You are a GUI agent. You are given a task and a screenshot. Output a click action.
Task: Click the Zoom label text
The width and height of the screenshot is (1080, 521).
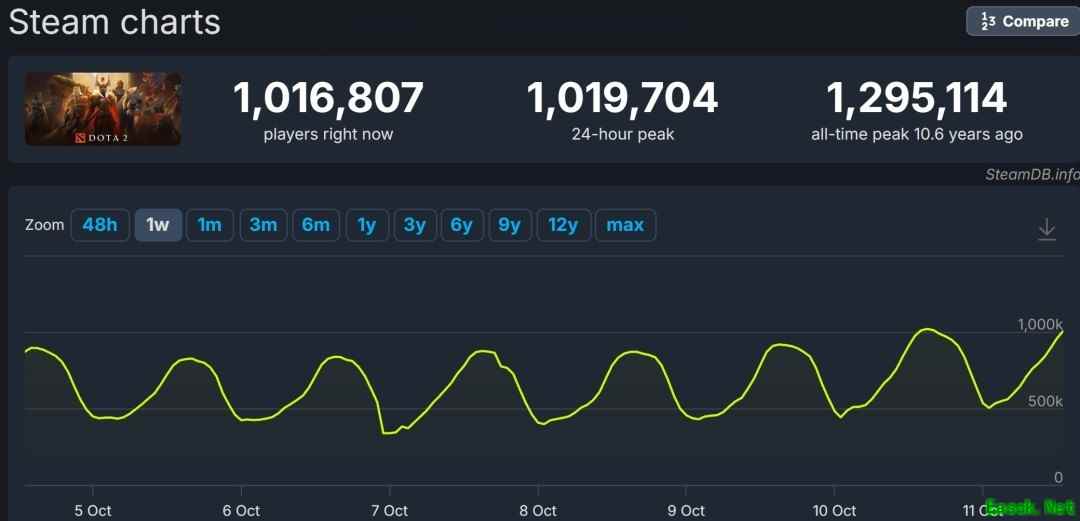tap(45, 225)
